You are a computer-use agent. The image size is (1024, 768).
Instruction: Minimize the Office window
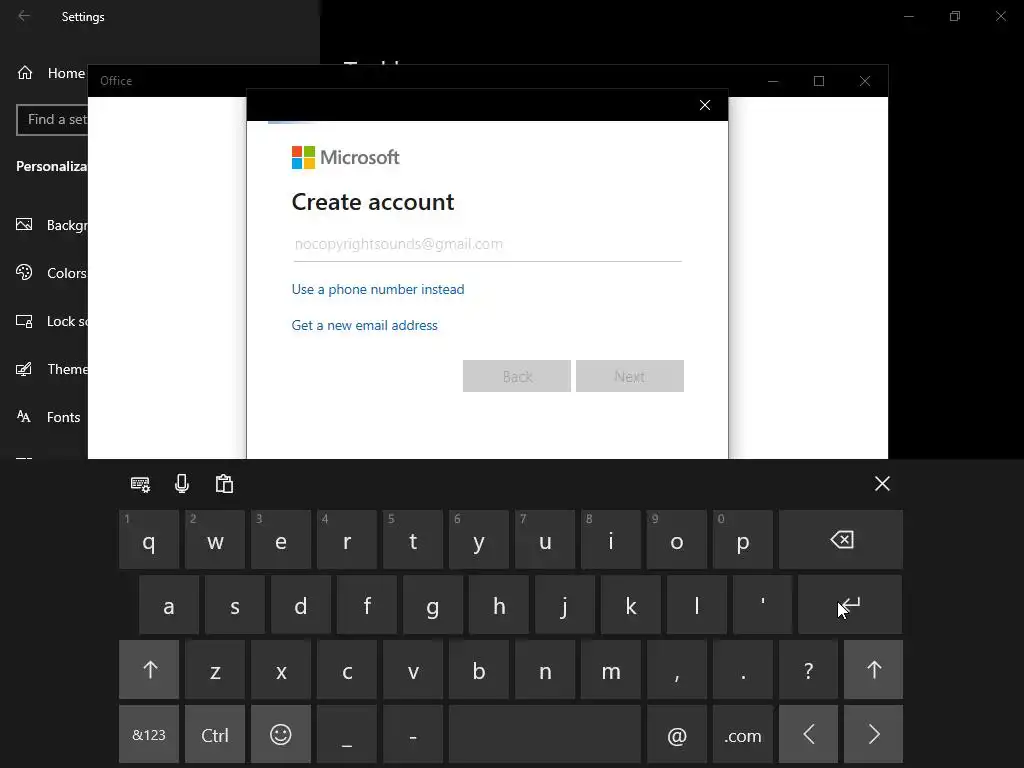[x=773, y=81]
